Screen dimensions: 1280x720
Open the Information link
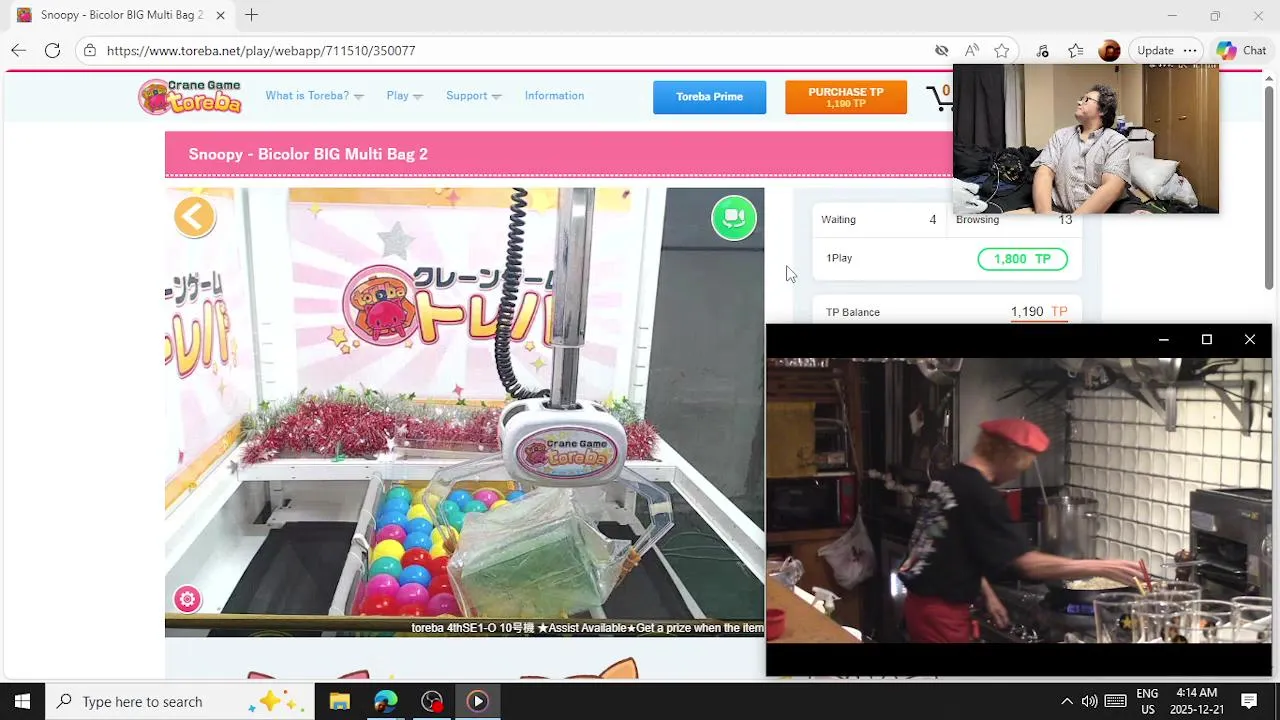point(554,96)
